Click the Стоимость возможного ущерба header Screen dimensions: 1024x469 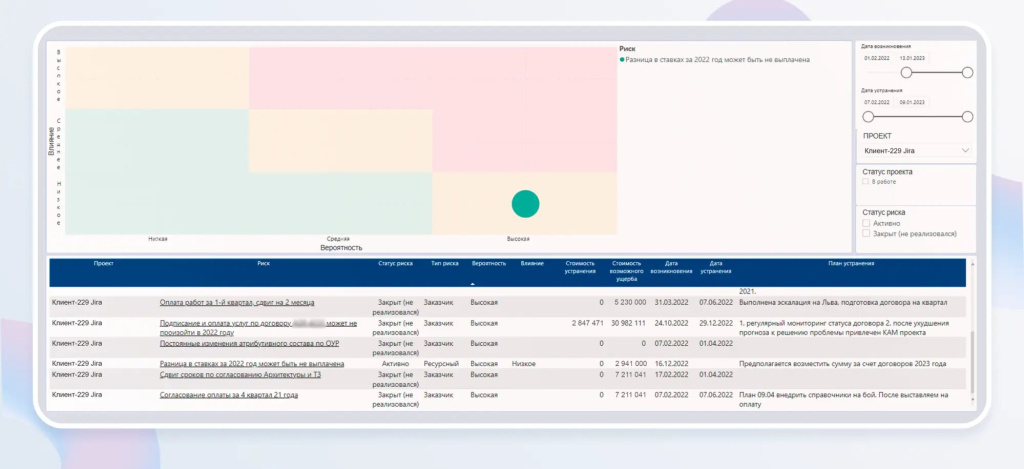click(x=627, y=271)
